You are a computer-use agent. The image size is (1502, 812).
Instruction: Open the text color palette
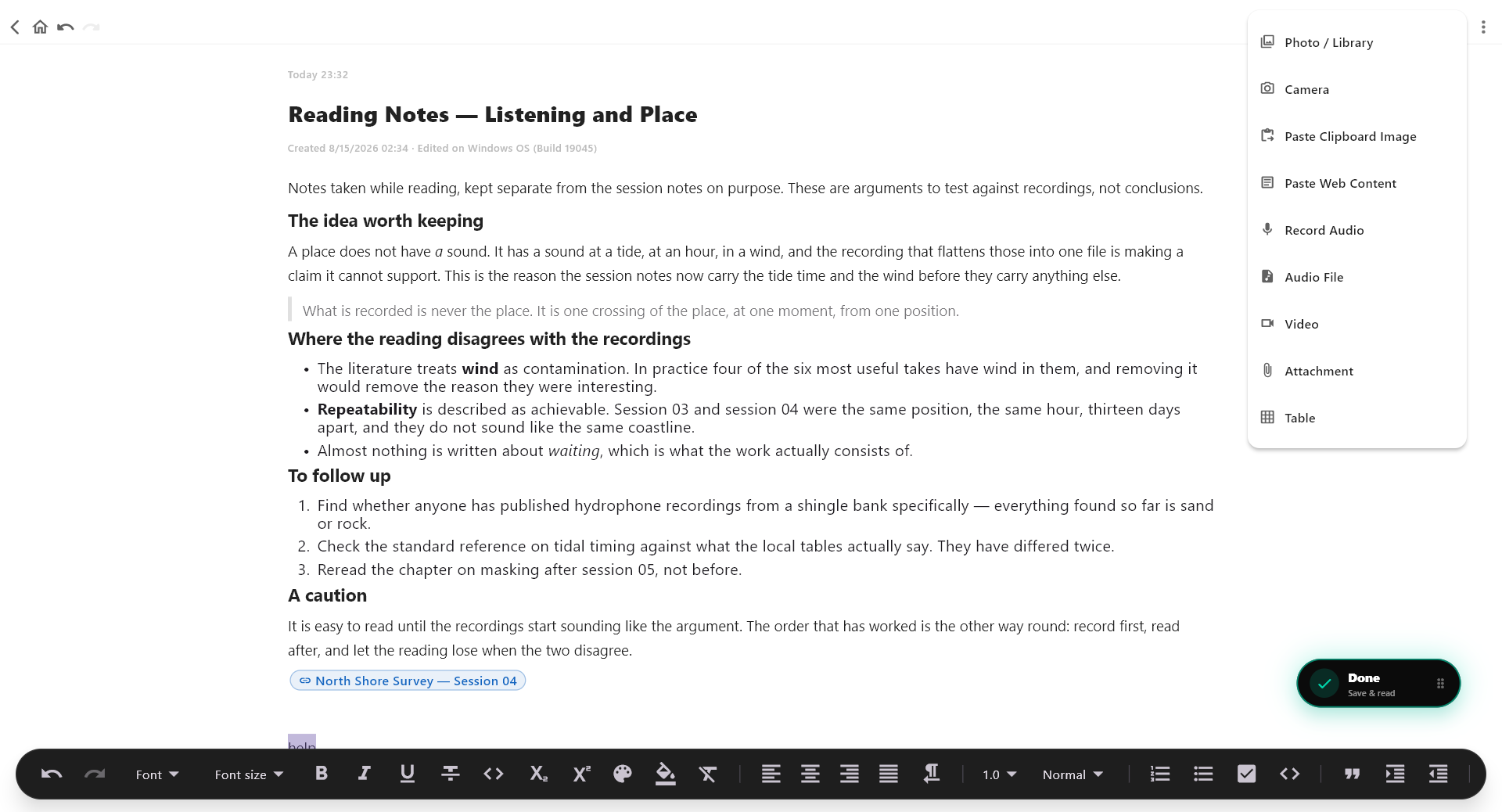click(x=623, y=774)
